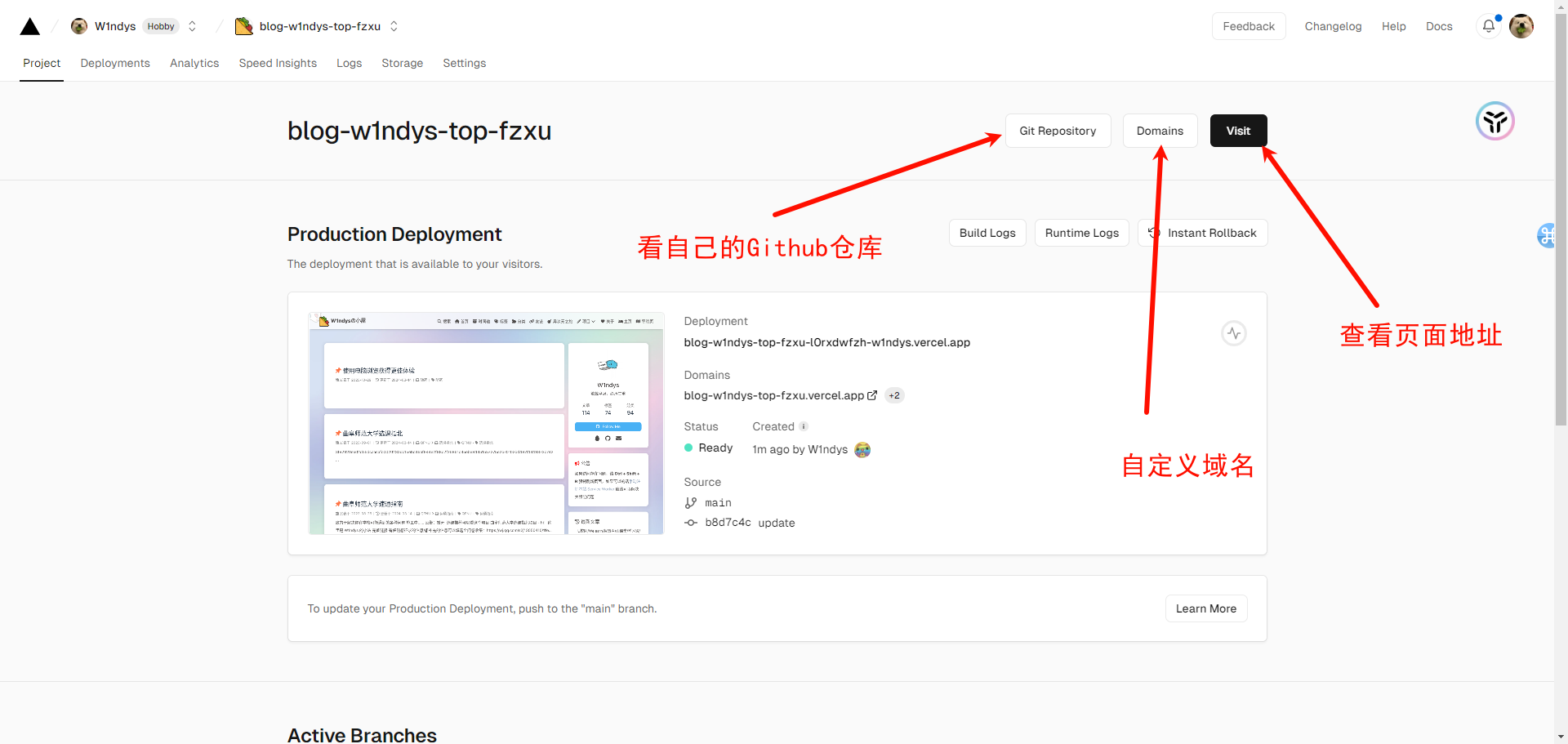1568x744 pixels.
Task: Open the Settings tab
Action: [464, 63]
